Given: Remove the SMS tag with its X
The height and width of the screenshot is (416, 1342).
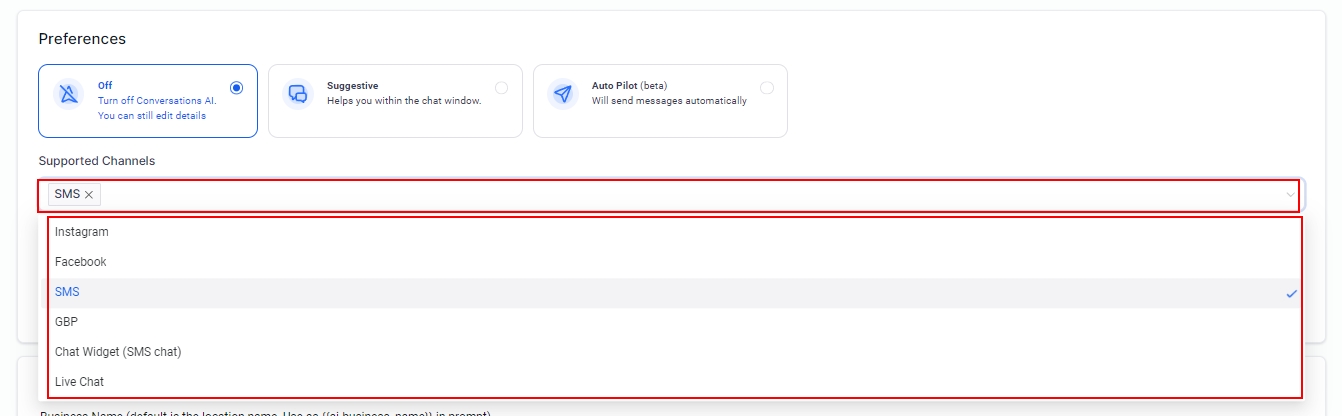Looking at the screenshot, I should coord(89,194).
